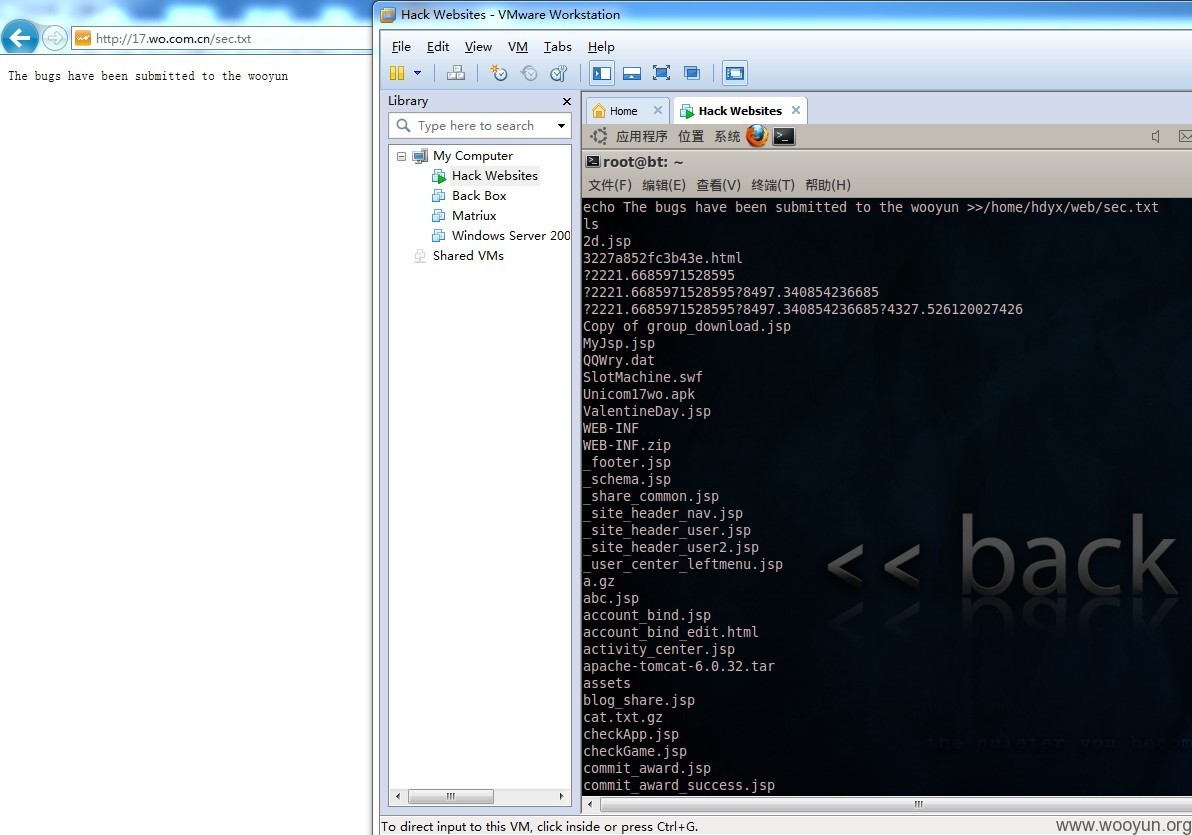The image size is (1192, 835).
Task: Click the Send Ctrl+Alt+Del toolbar icon
Action: (456, 73)
